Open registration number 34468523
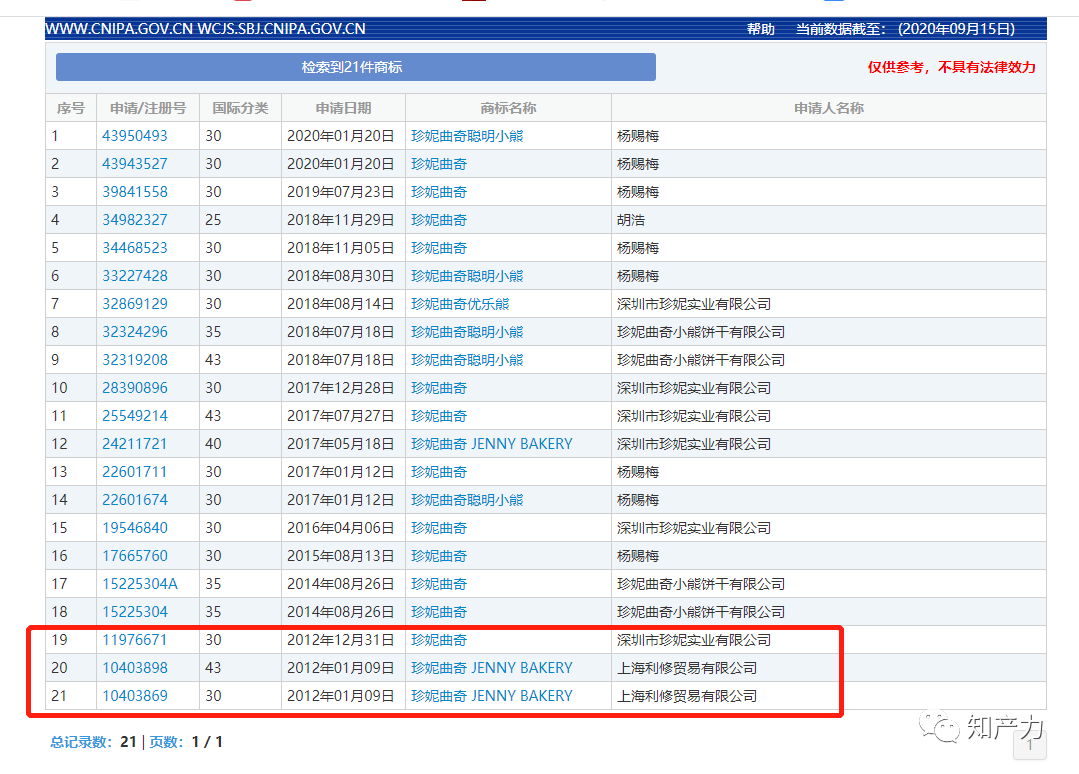Image resolution: width=1079 pixels, height=774 pixels. (135, 248)
